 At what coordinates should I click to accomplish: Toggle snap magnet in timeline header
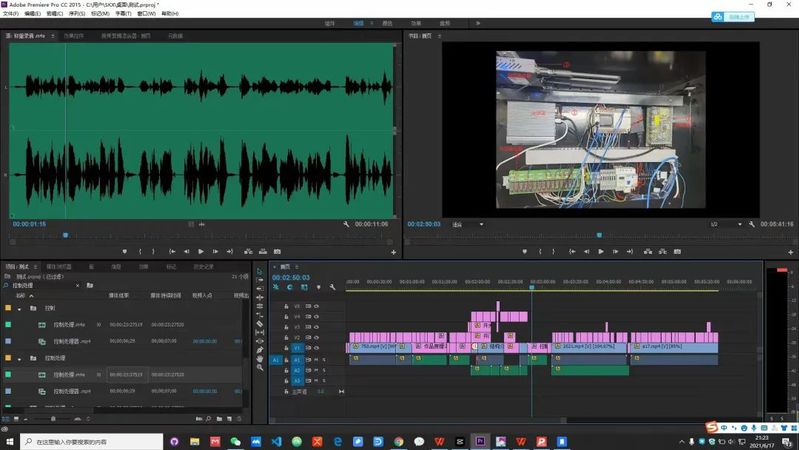pos(289,287)
